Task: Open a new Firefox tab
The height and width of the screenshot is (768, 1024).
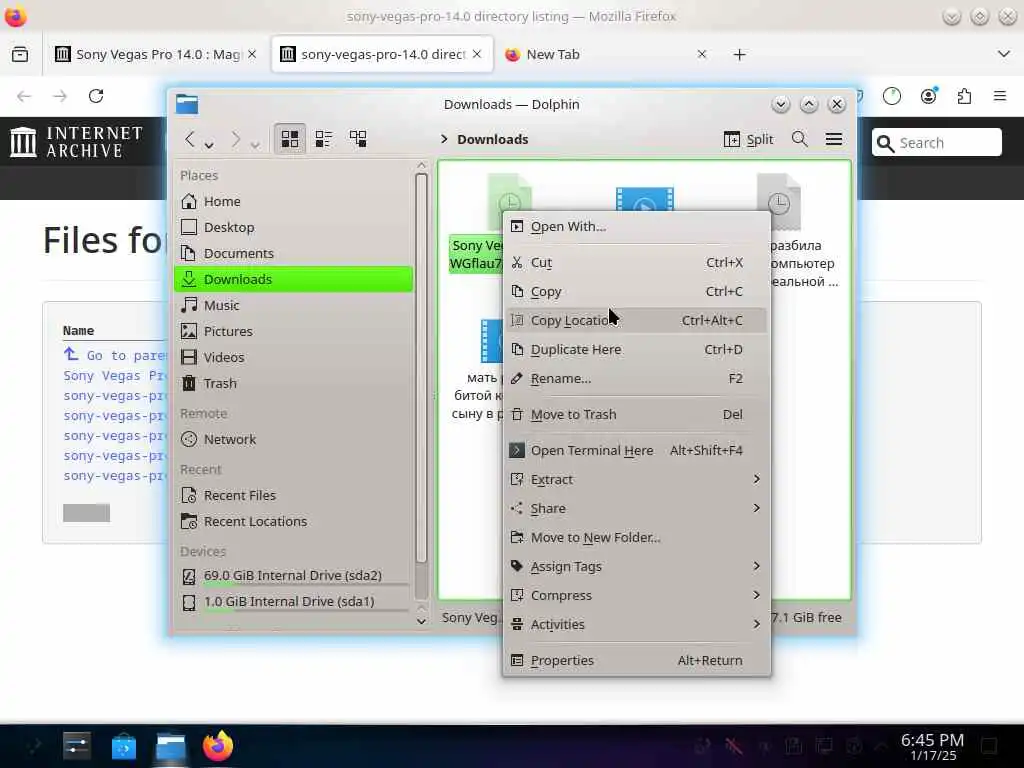Action: [739, 54]
